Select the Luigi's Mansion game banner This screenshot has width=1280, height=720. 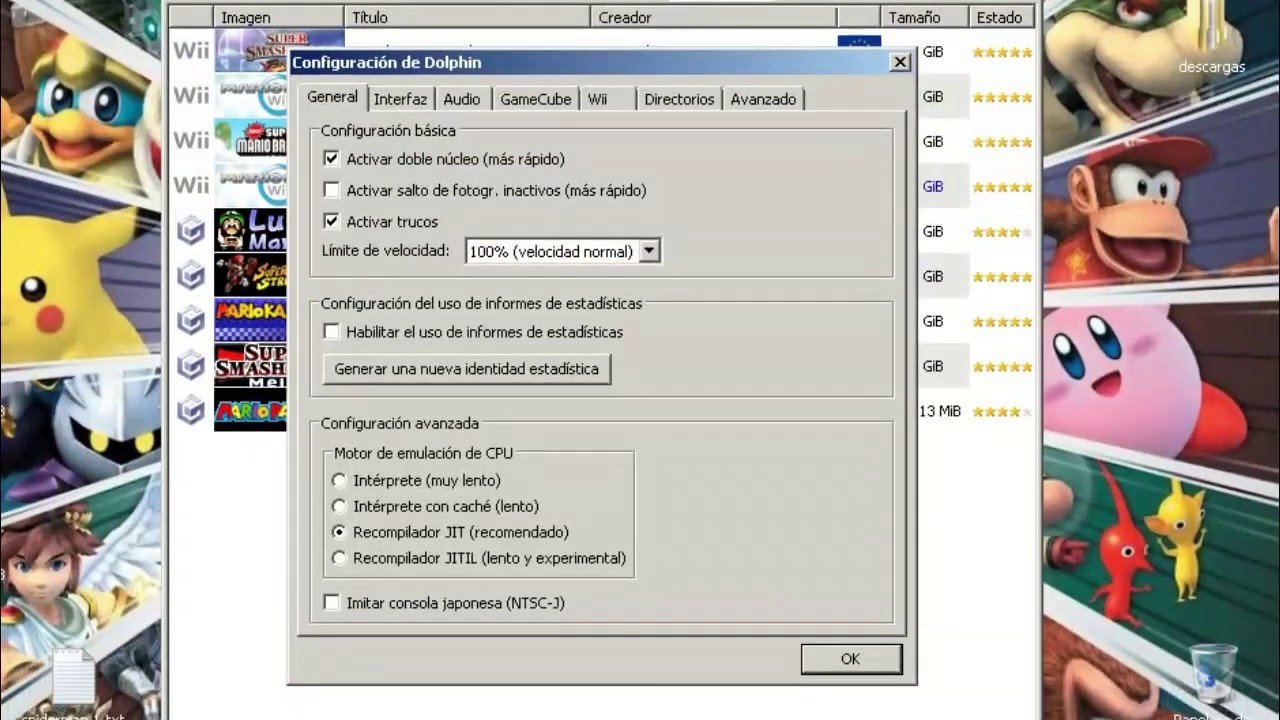tap(250, 231)
